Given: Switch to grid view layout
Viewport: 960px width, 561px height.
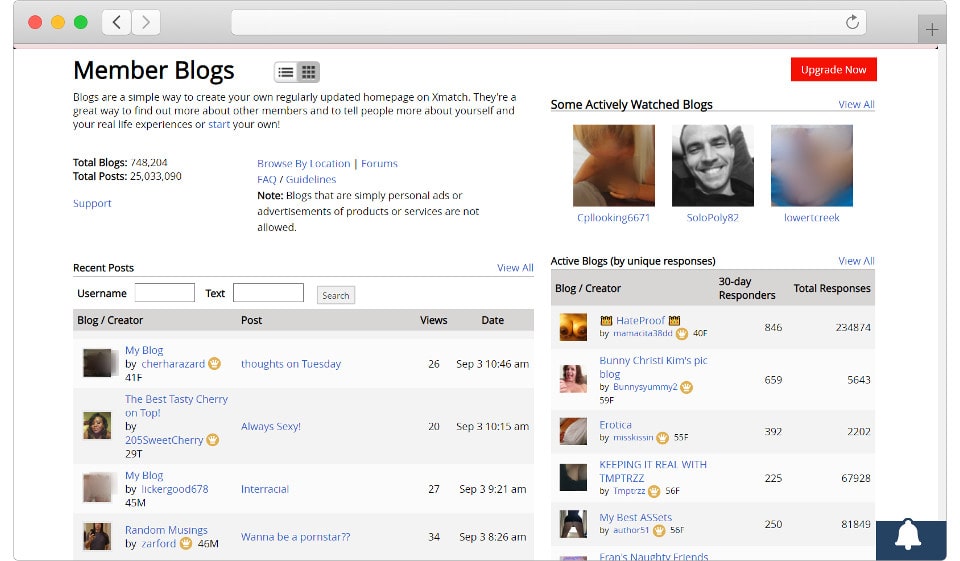Looking at the screenshot, I should [x=309, y=72].
